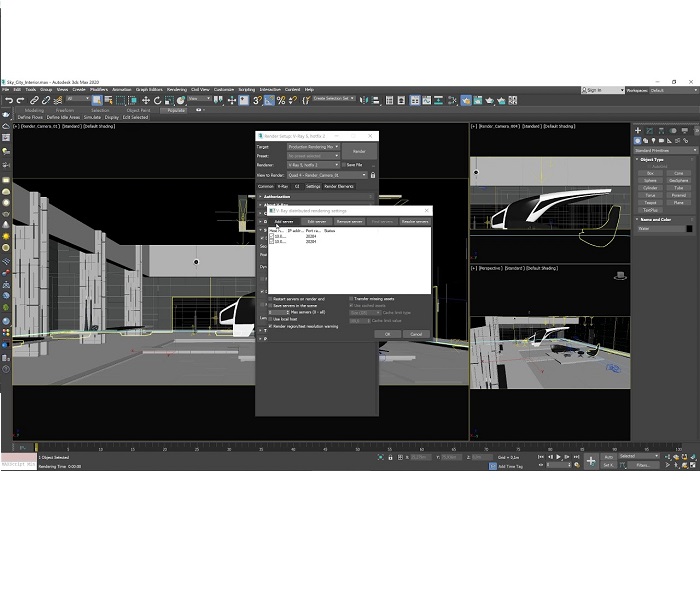Activate Select and Move tool
This screenshot has height=602, width=700.
(x=146, y=100)
